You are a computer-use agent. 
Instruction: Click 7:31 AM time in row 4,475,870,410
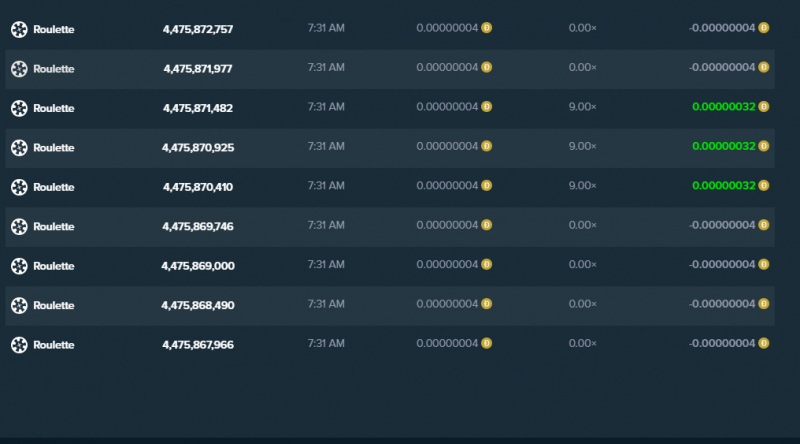click(326, 185)
